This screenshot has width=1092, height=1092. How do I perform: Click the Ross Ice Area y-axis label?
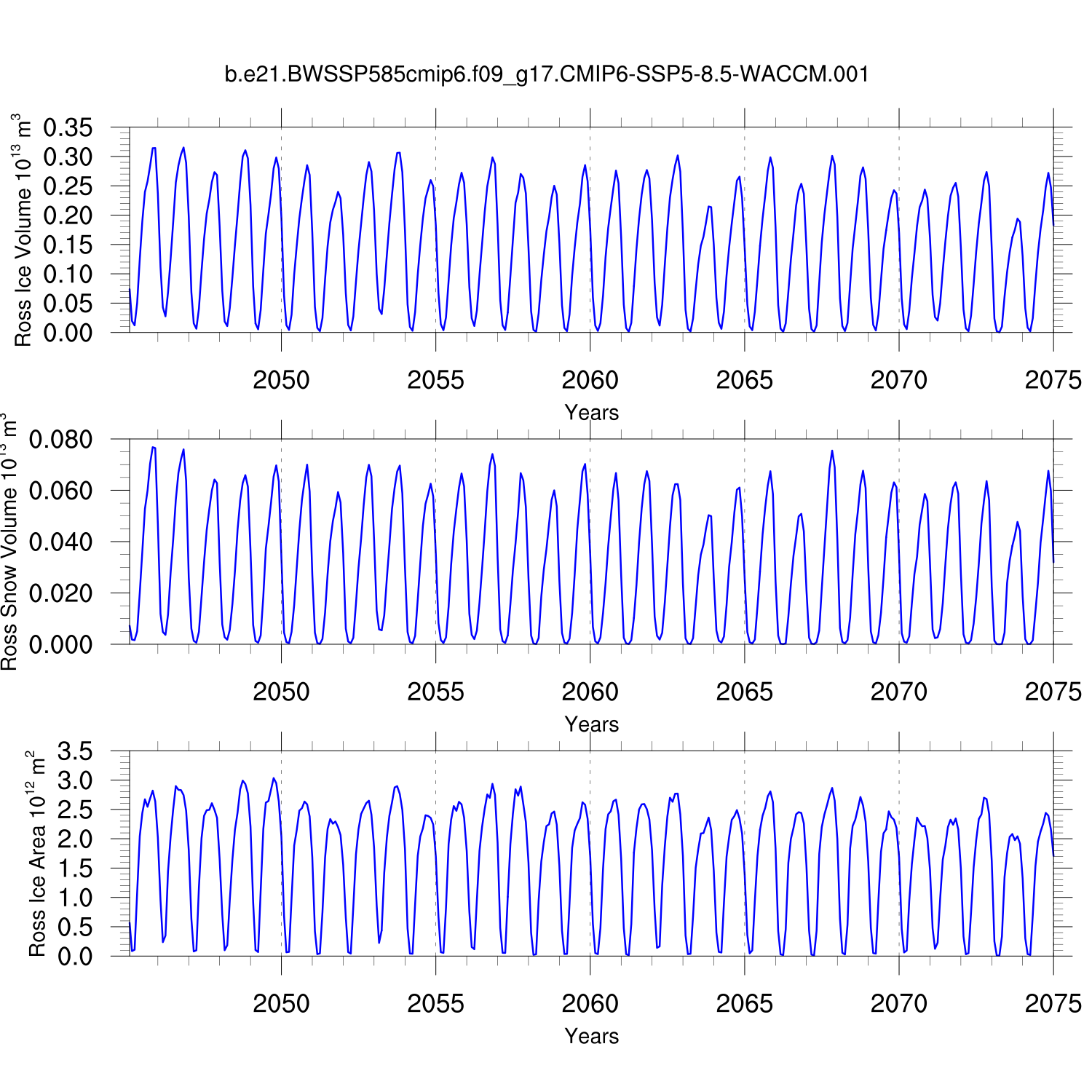tap(36, 853)
